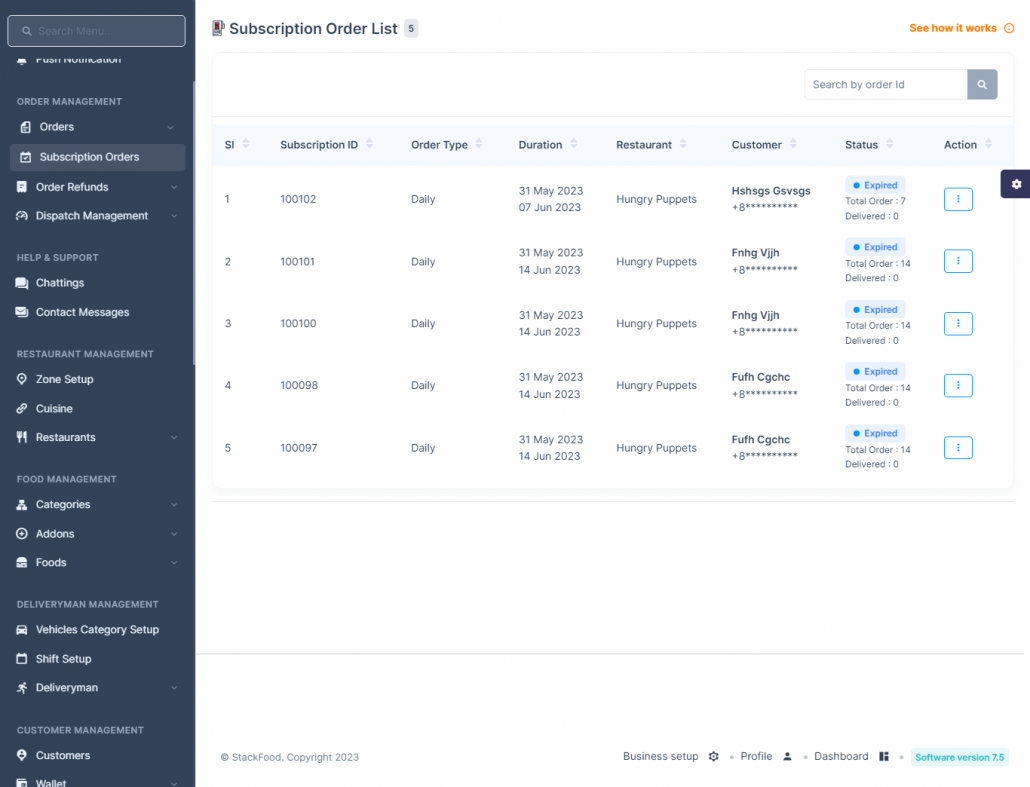Expand the Addons submenu chevron
The height and width of the screenshot is (787, 1030).
tap(174, 534)
